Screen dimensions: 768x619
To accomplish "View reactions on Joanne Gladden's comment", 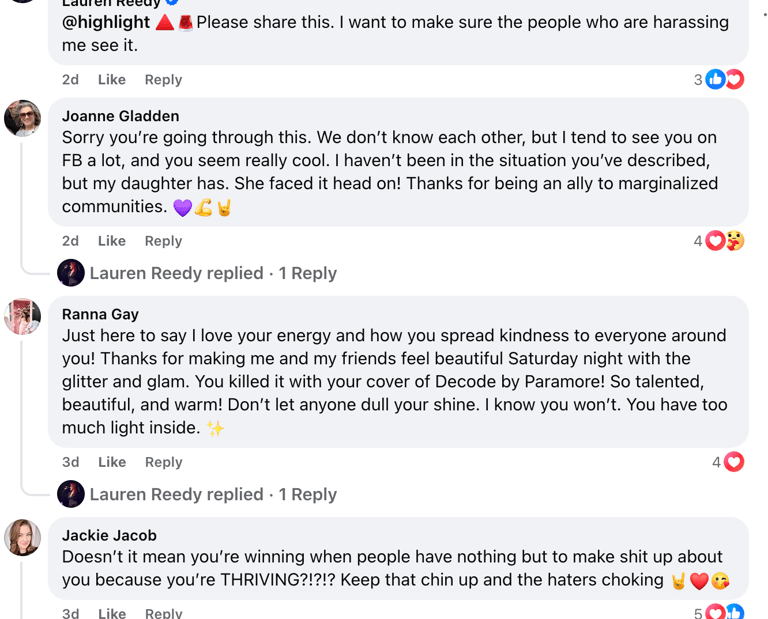I will pyautogui.click(x=724, y=241).
